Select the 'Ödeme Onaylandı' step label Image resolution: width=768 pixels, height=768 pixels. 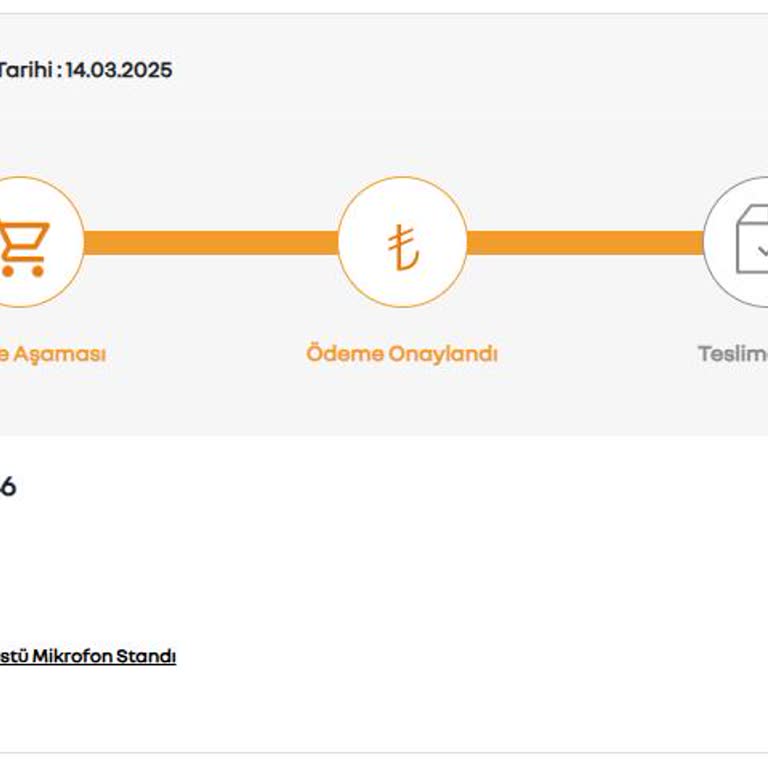point(402,354)
